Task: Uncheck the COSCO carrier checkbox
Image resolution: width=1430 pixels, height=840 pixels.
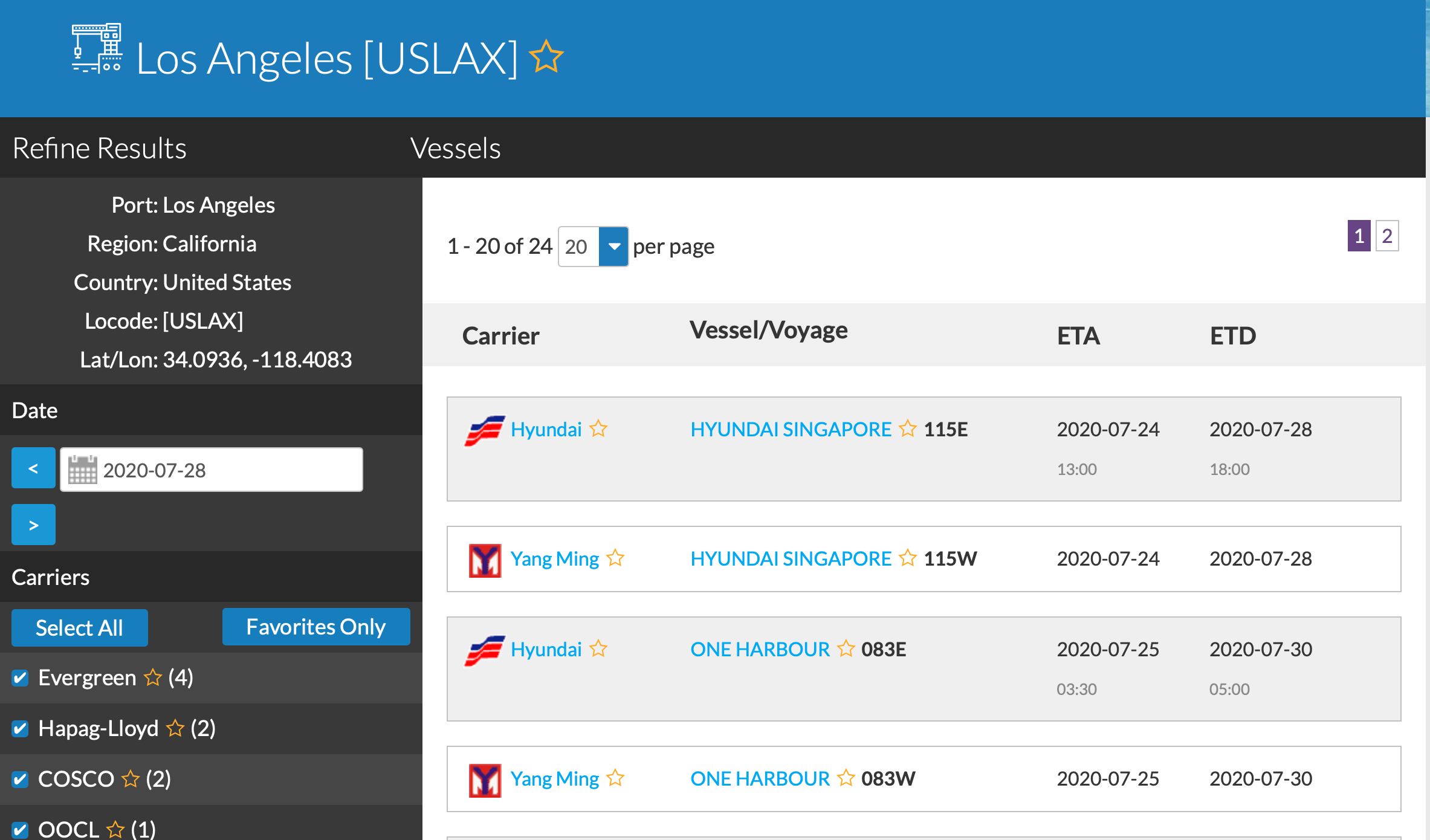Action: (20, 780)
